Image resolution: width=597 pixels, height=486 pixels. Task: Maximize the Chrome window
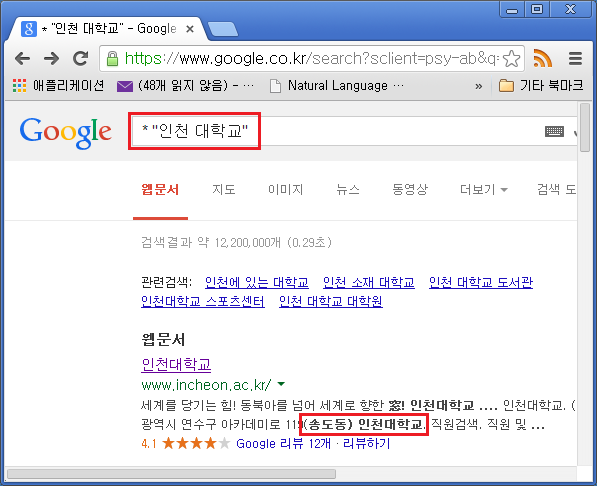click(537, 10)
